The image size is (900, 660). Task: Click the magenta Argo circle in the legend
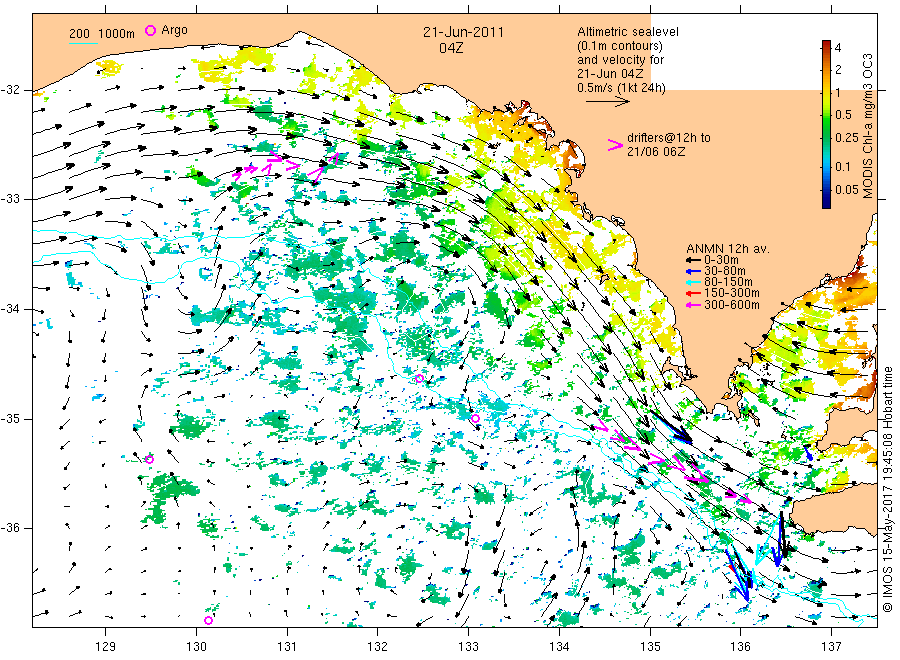click(150, 30)
